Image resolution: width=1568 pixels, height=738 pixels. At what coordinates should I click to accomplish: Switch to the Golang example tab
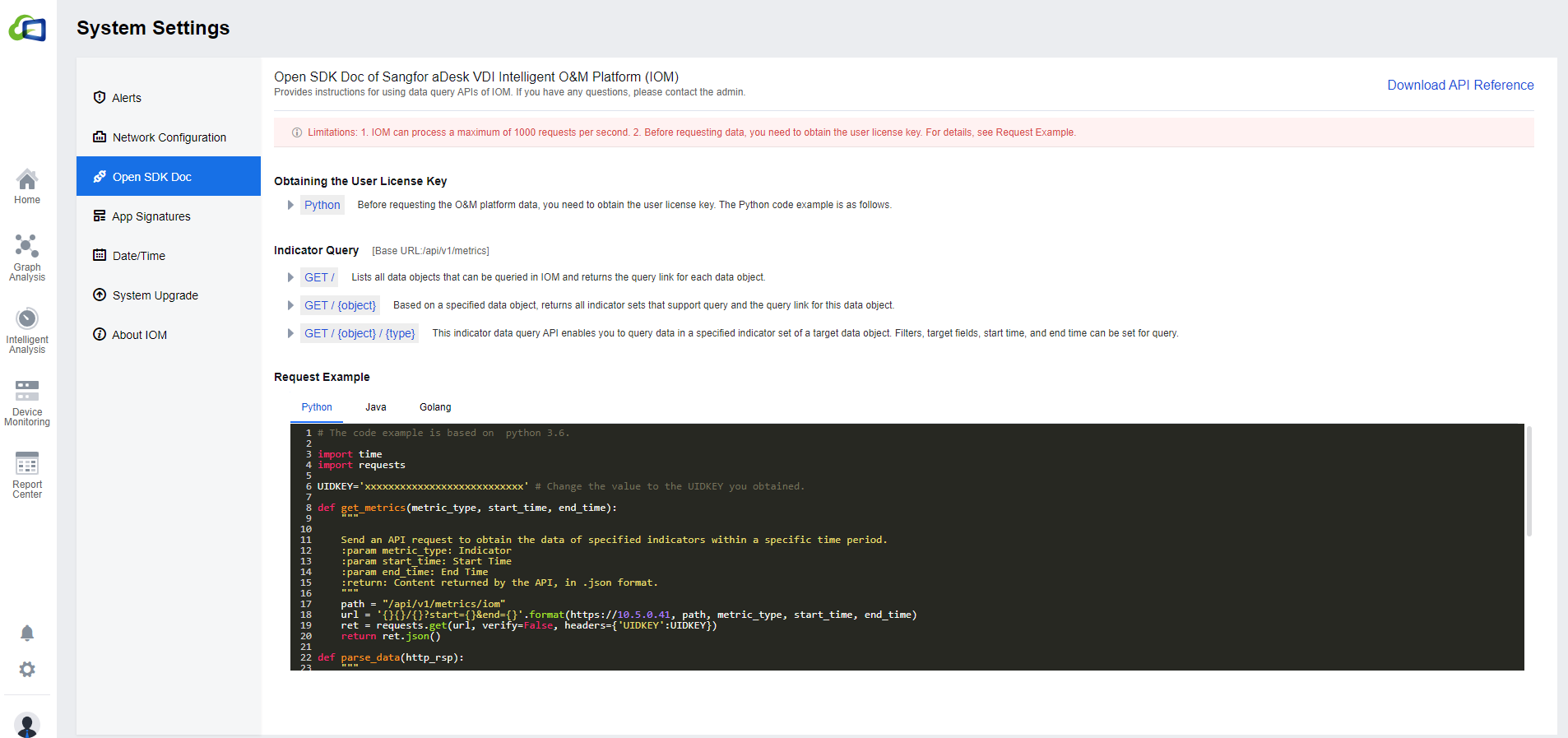[435, 407]
